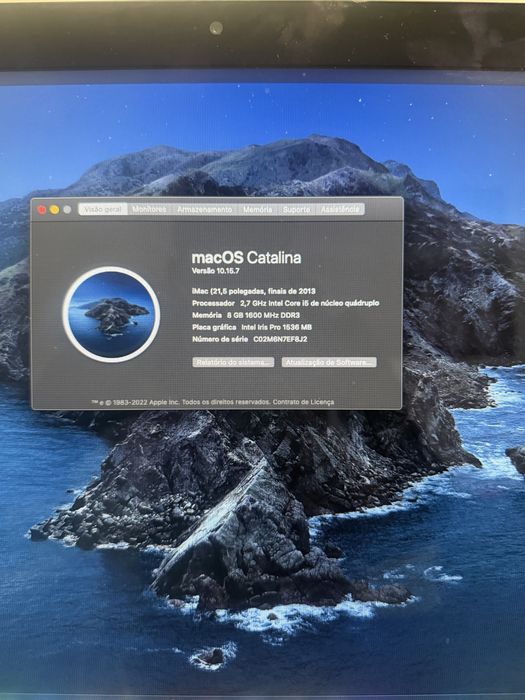Minimize window with the yellow button
This screenshot has width=525, height=700.
click(x=54, y=210)
